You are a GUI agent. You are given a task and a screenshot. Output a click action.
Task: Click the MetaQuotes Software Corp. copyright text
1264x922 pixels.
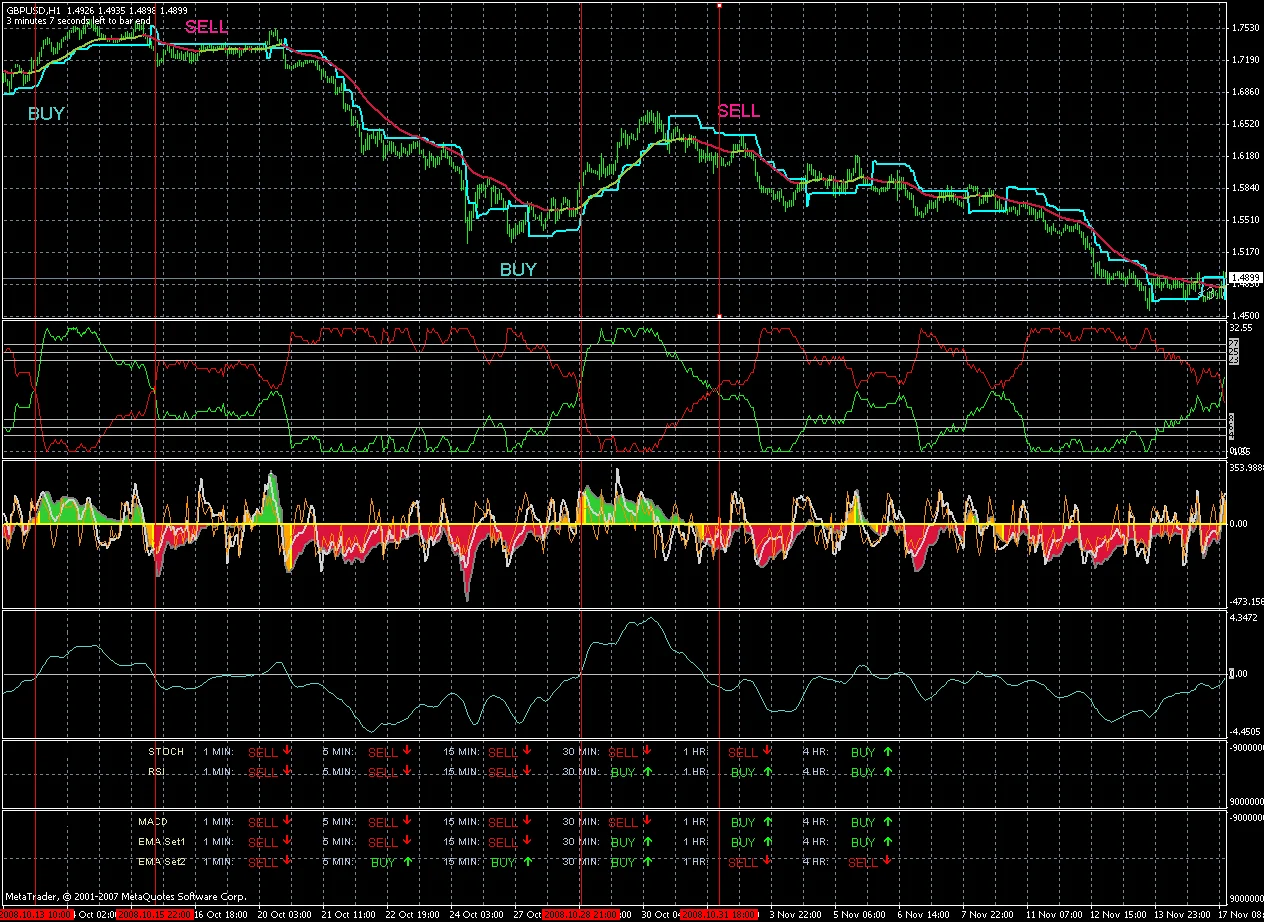(x=125, y=897)
